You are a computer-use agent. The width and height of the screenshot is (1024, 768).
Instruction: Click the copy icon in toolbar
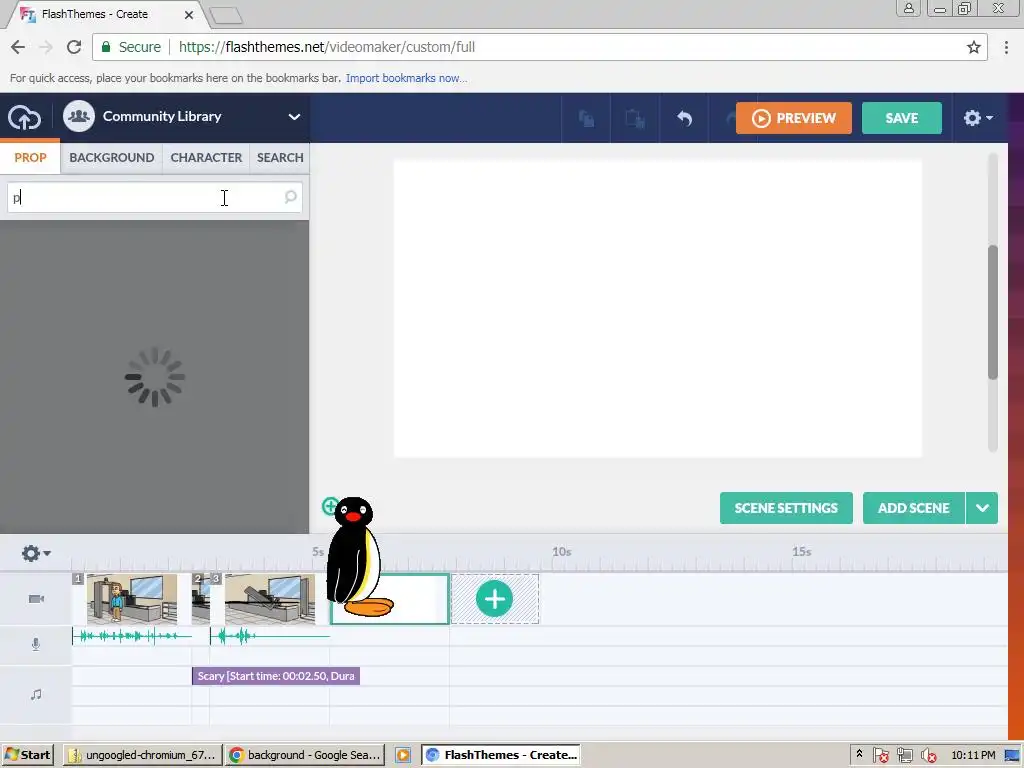point(586,118)
